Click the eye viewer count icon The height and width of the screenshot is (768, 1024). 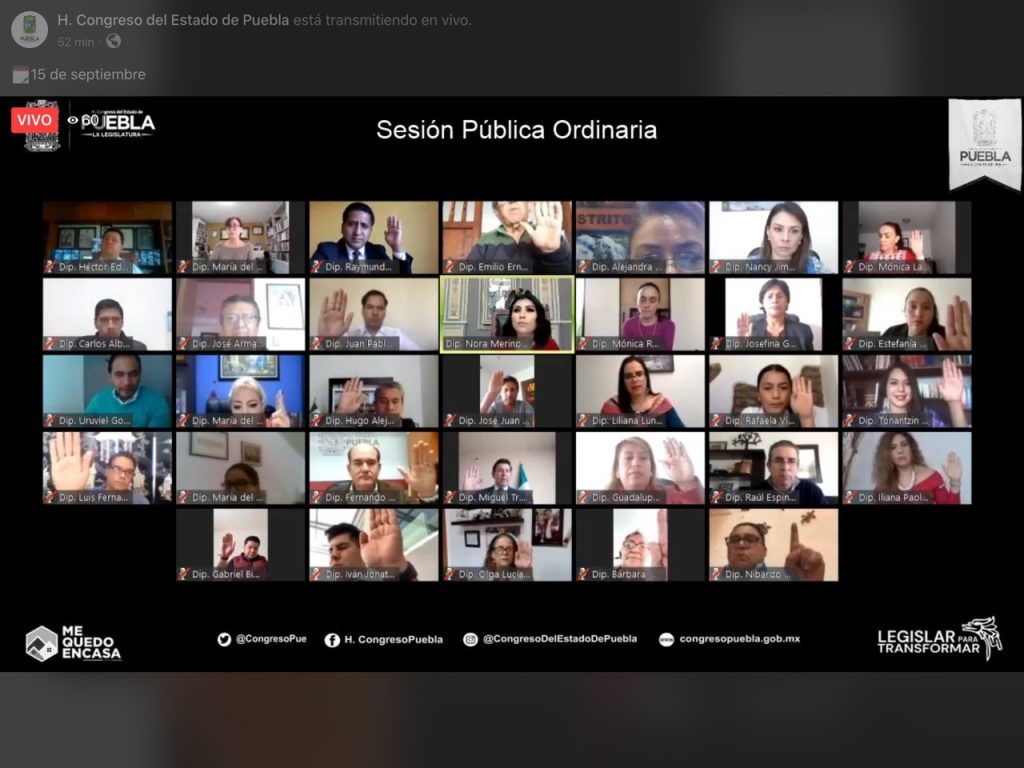75,120
